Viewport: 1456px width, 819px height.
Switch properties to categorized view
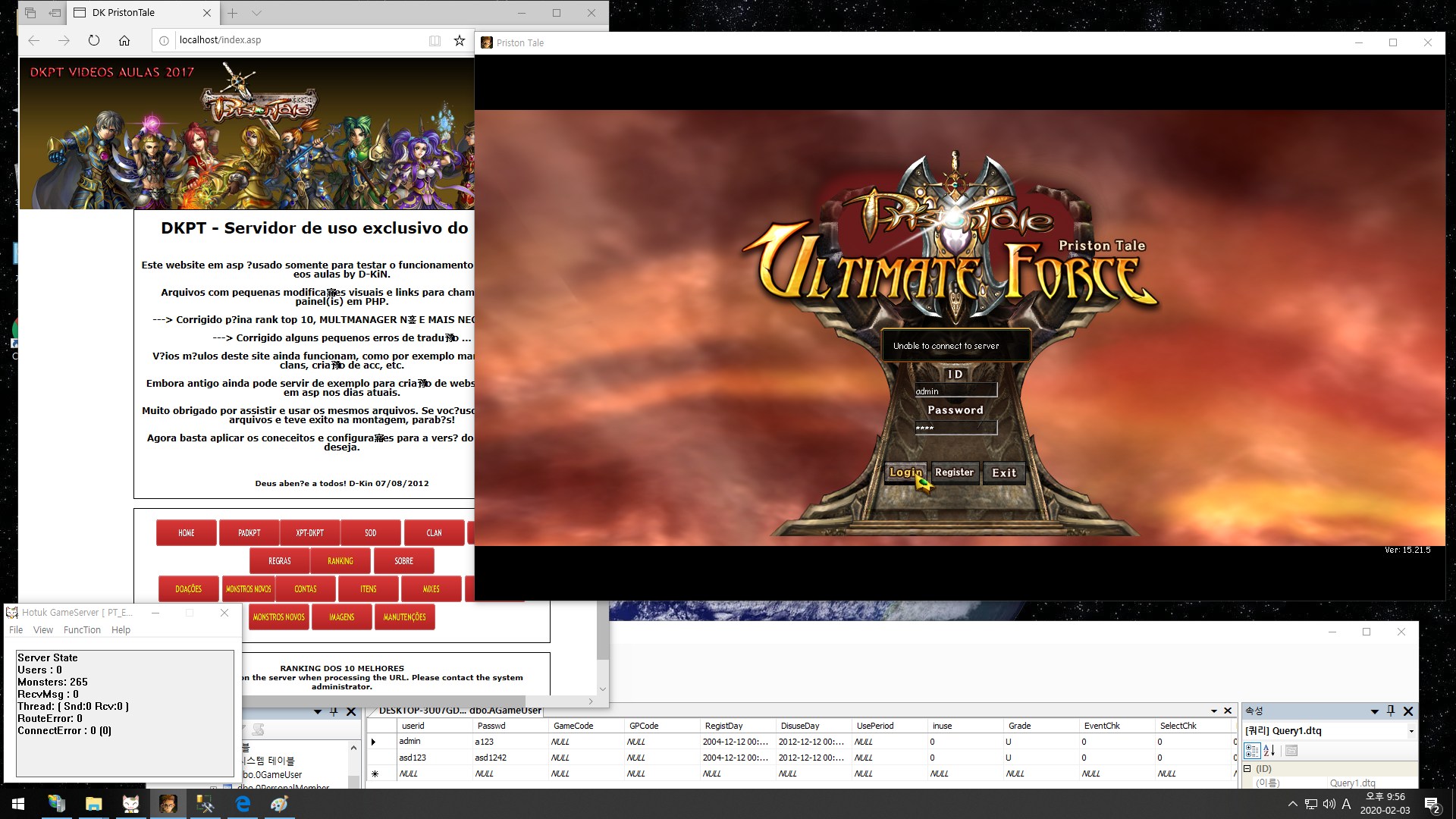pos(1251,751)
